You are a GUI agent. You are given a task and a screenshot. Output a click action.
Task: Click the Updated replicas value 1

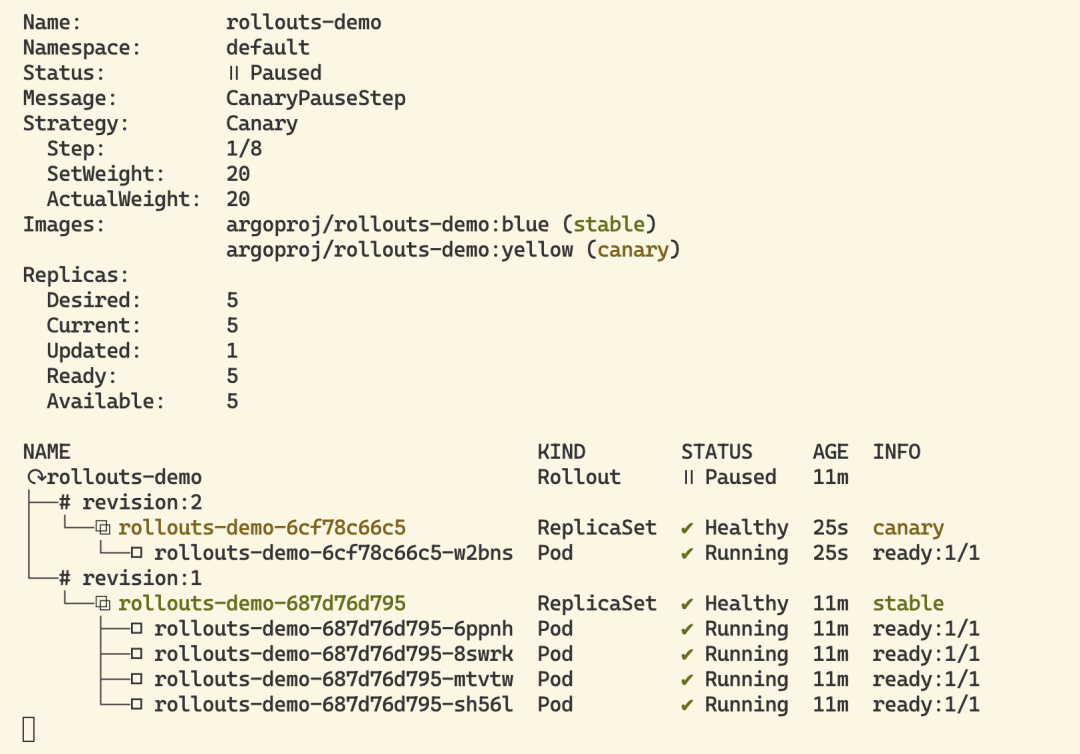click(x=232, y=350)
